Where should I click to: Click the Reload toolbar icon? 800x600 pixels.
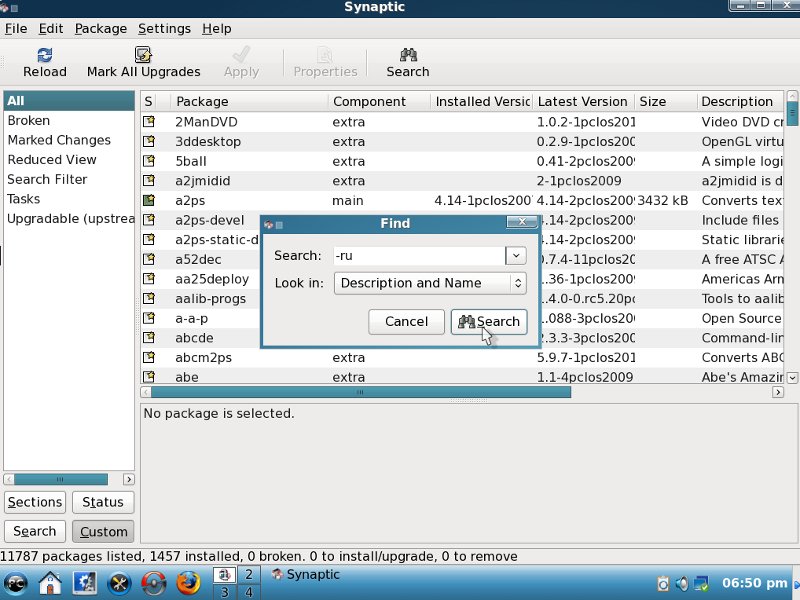click(x=44, y=56)
